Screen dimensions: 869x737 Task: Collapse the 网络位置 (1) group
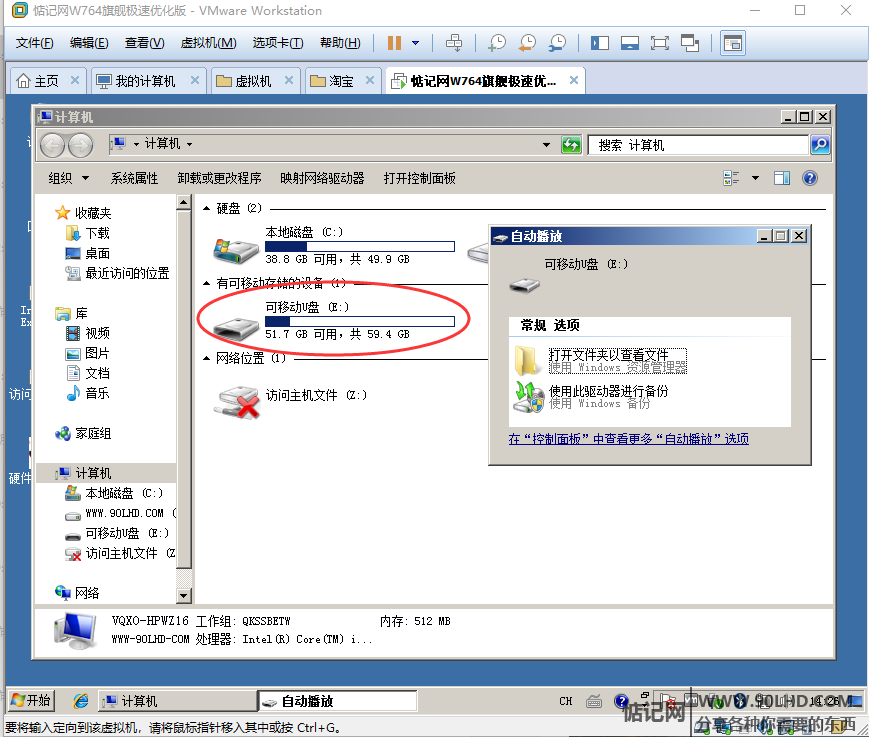point(206,359)
